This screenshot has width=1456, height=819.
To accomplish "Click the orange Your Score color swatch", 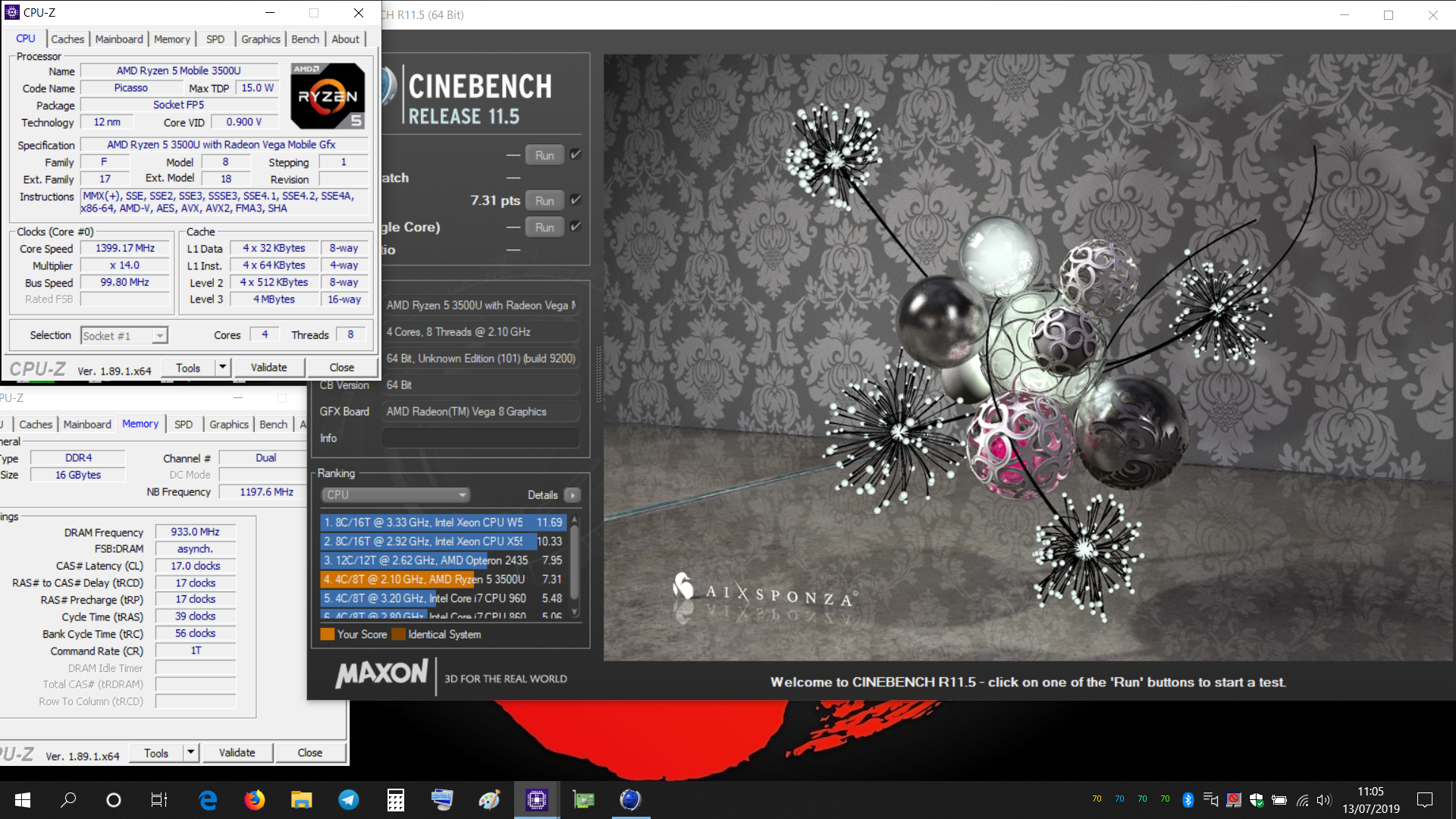I will pos(328,635).
